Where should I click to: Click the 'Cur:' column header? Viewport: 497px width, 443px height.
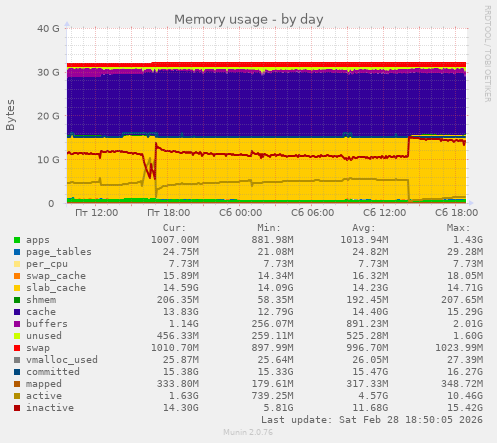[x=174, y=228]
